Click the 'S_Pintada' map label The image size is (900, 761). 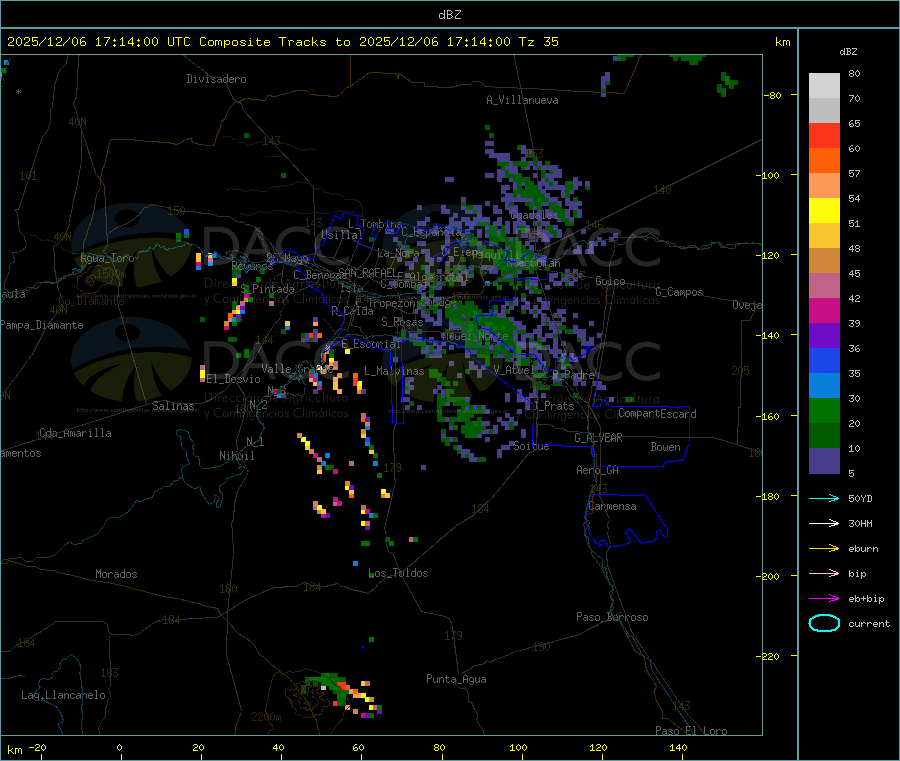pyautogui.click(x=267, y=289)
